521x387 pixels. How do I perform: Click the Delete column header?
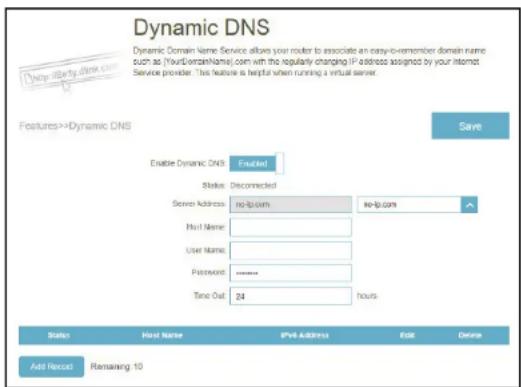(x=470, y=335)
